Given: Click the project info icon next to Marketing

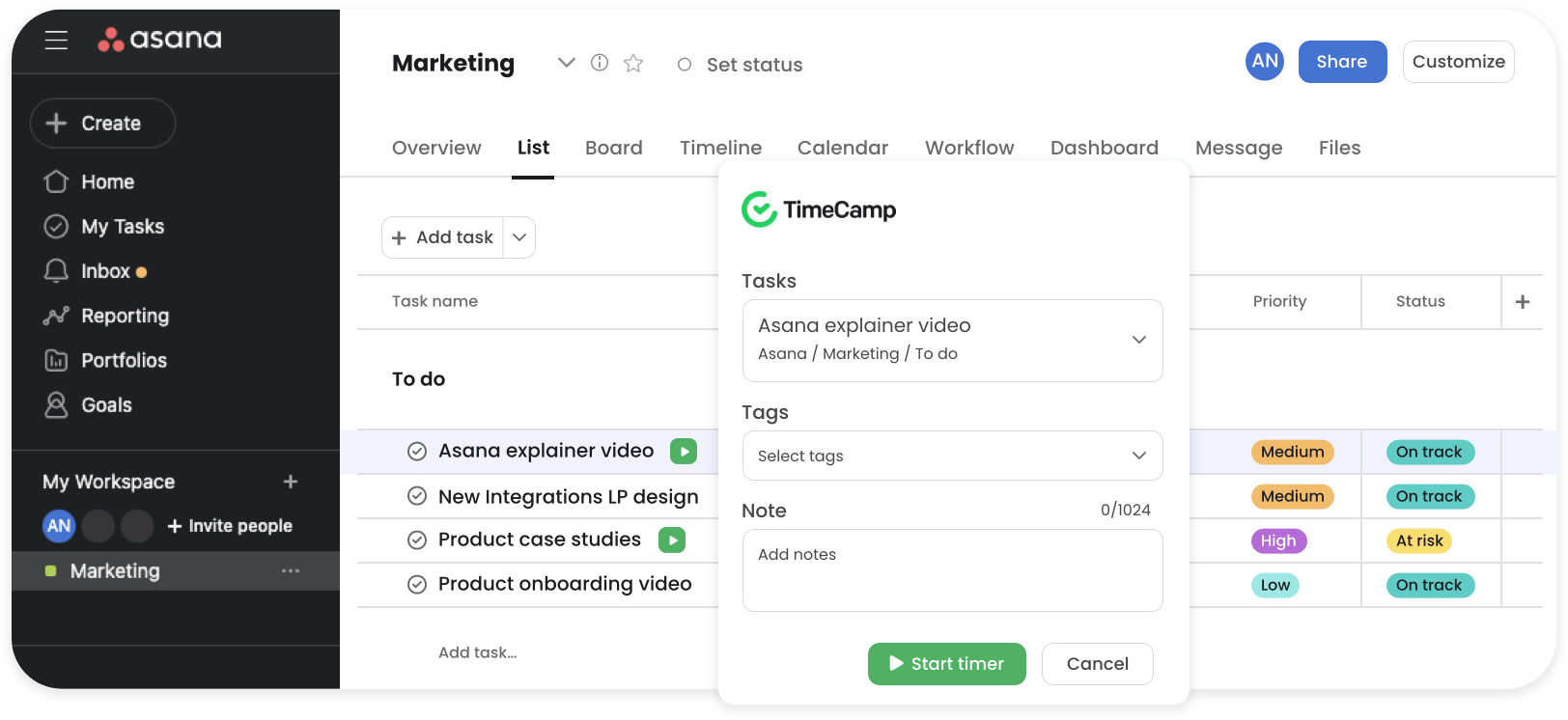Looking at the screenshot, I should click(600, 63).
